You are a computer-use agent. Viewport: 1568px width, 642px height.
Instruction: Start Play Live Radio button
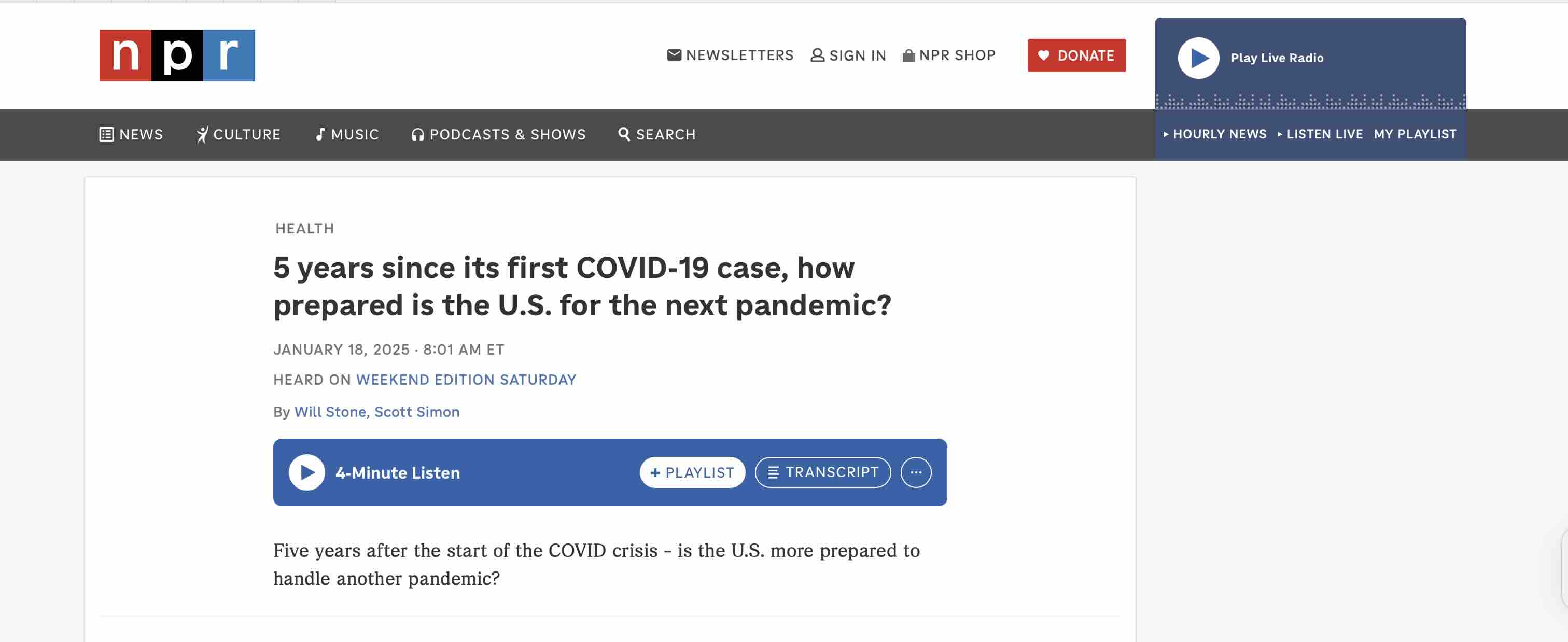coord(1198,58)
